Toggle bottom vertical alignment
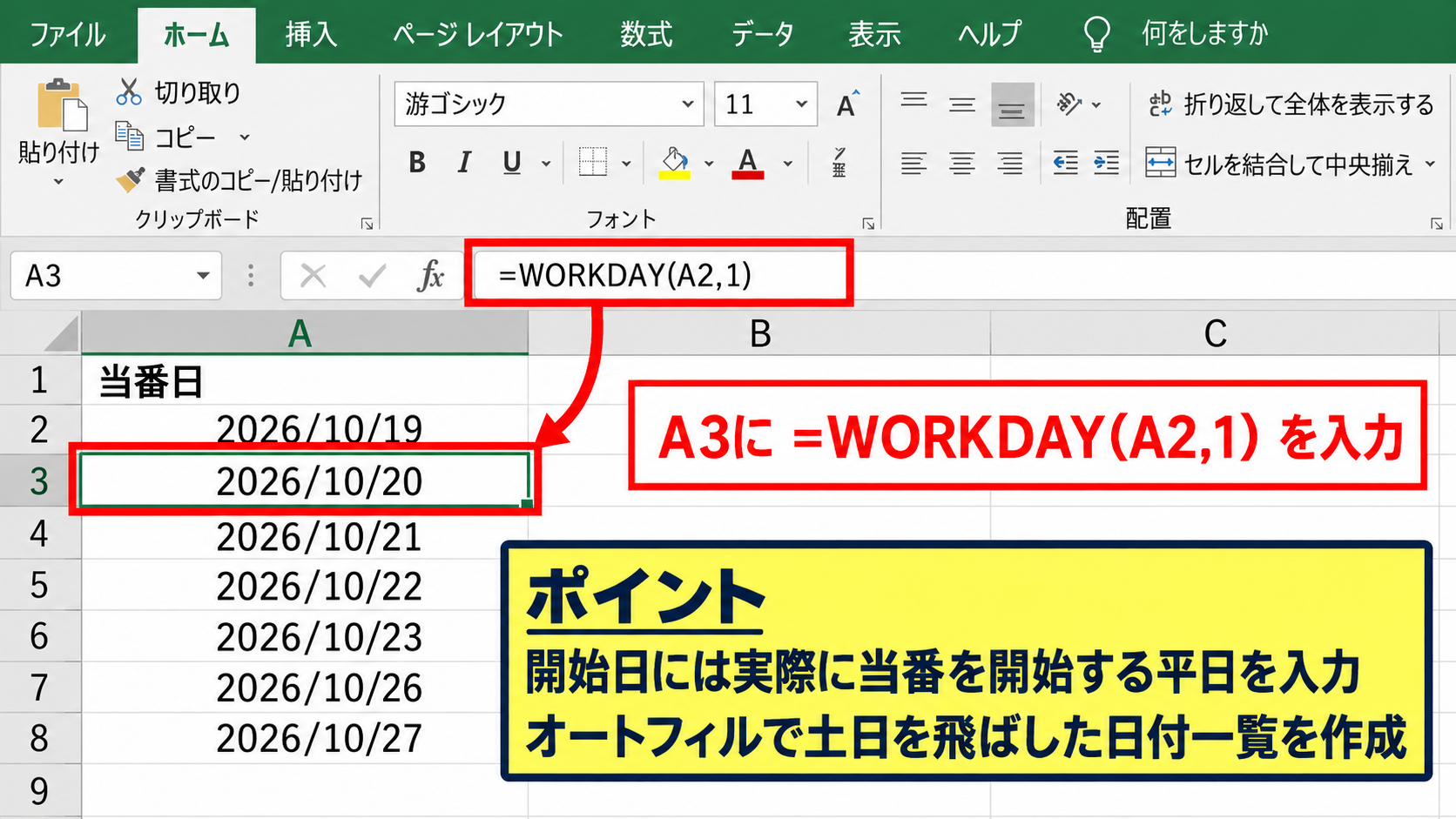The width and height of the screenshot is (1456, 819). tap(1012, 105)
